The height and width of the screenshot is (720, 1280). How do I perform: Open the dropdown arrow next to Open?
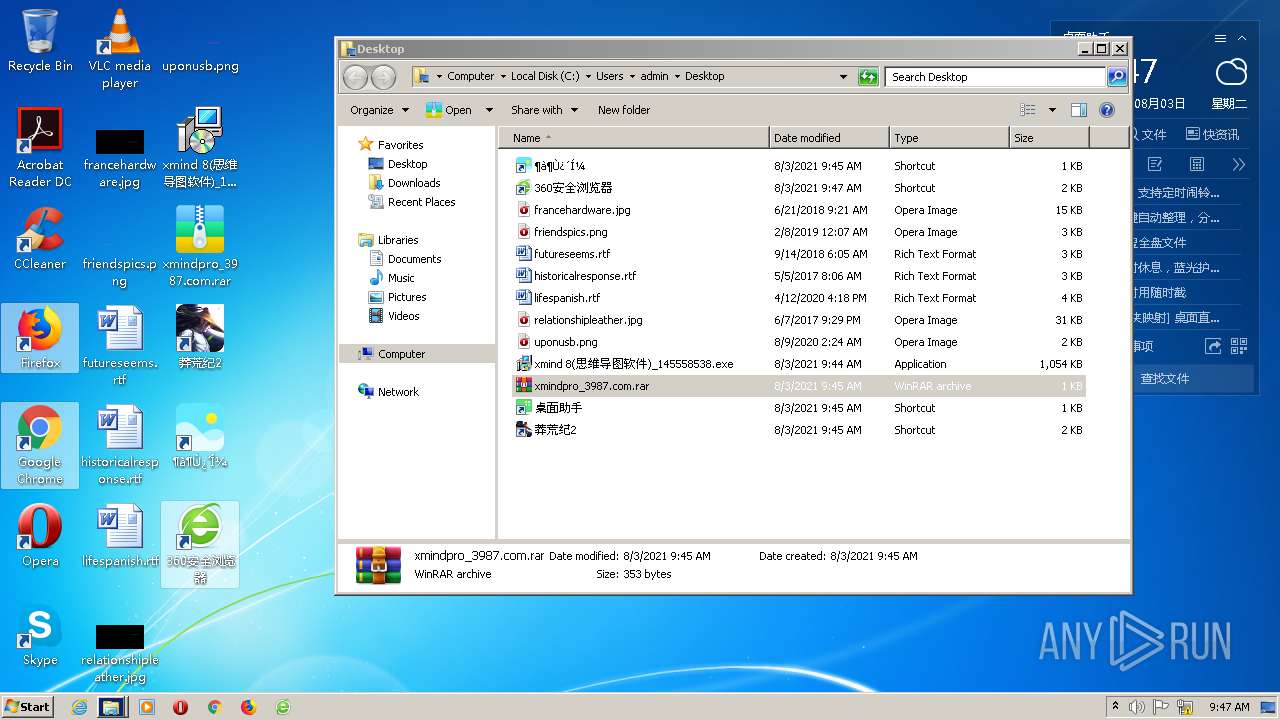point(489,110)
